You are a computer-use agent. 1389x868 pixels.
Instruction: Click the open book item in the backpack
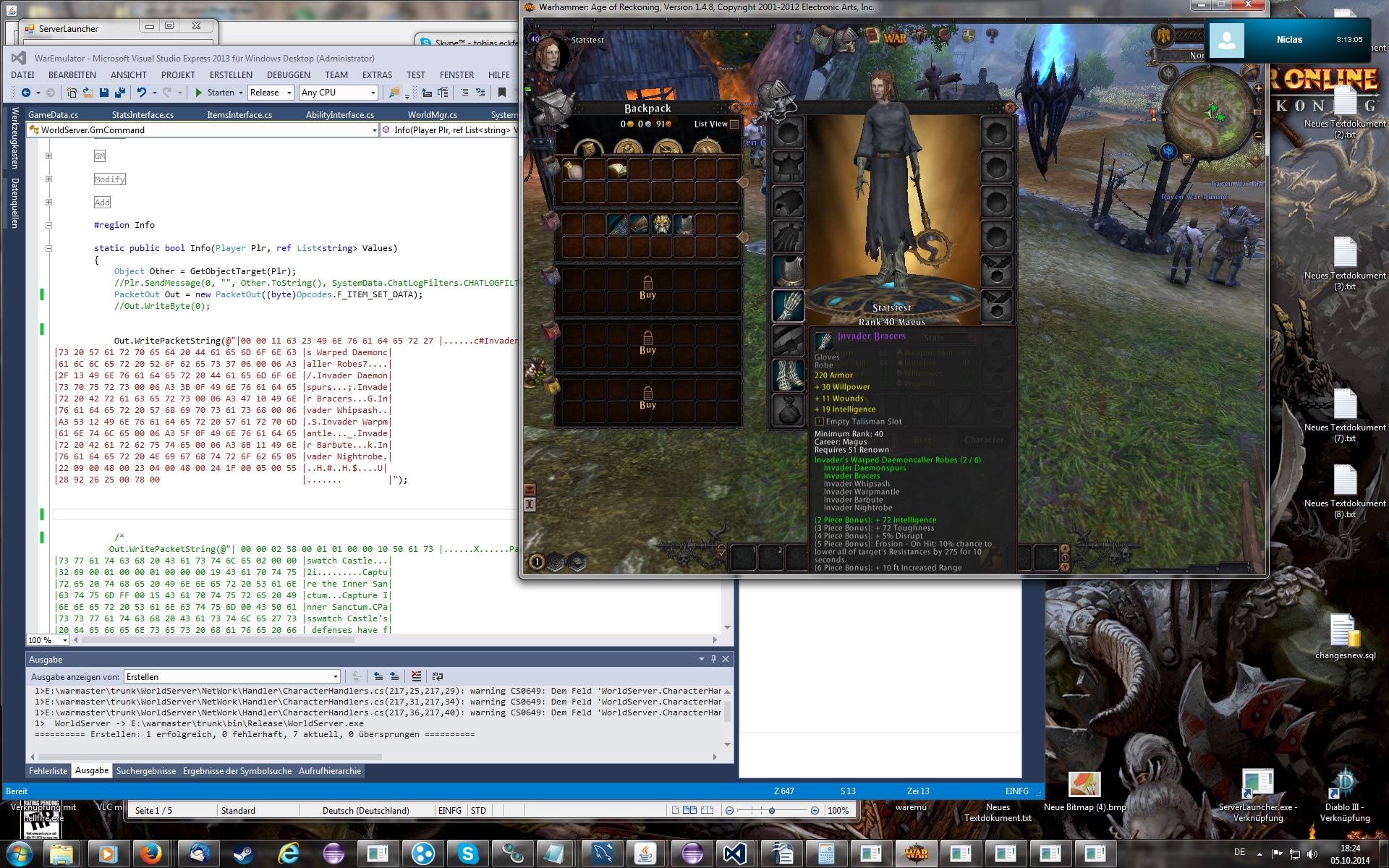pos(617,170)
